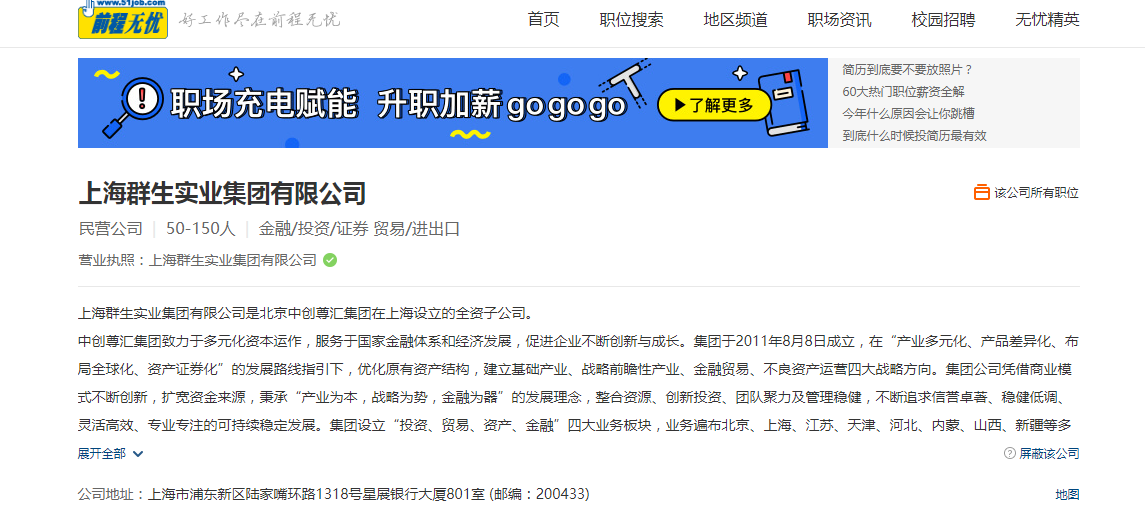
Task: Open the 职位搜索 menu item
Action: (x=632, y=20)
